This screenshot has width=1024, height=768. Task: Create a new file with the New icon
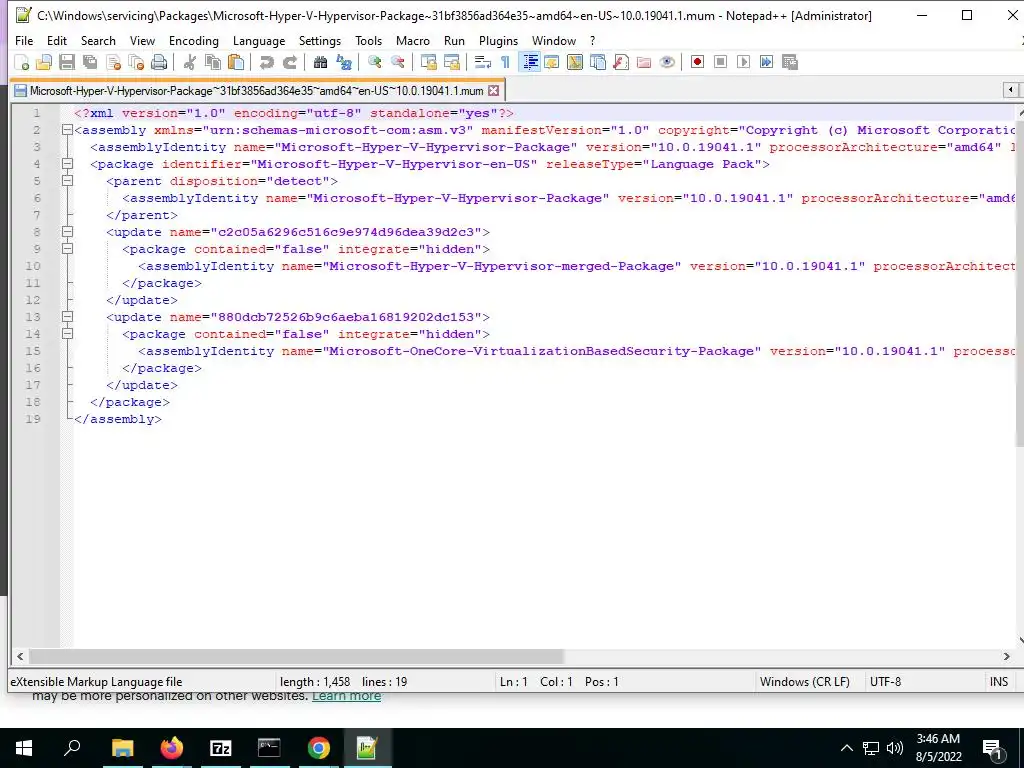[x=22, y=62]
